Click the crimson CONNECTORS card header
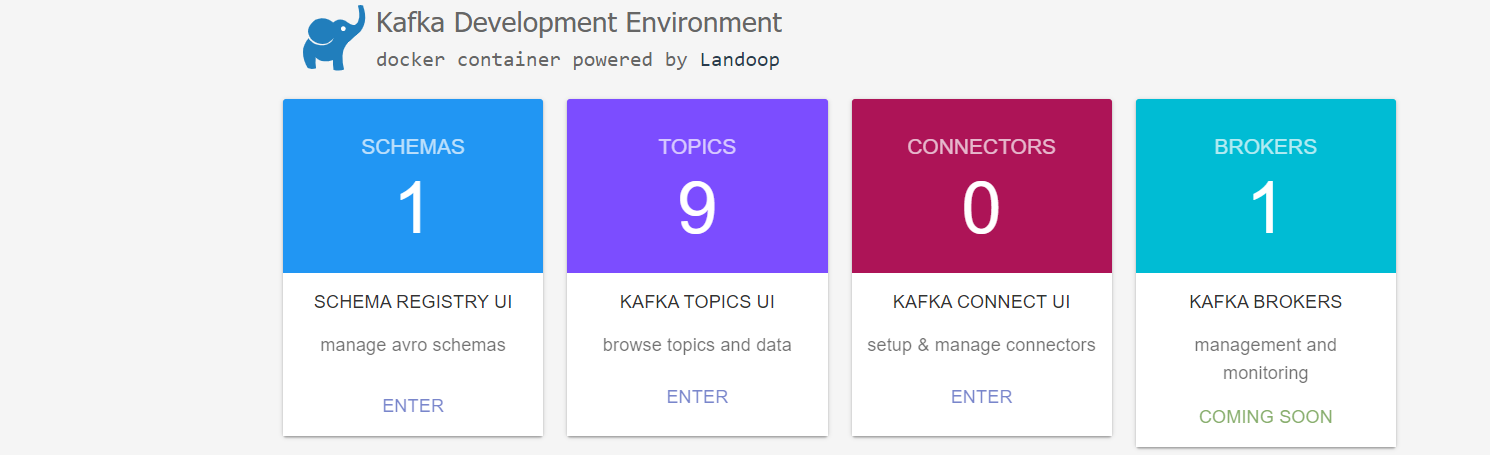This screenshot has width=1490, height=455. click(981, 147)
